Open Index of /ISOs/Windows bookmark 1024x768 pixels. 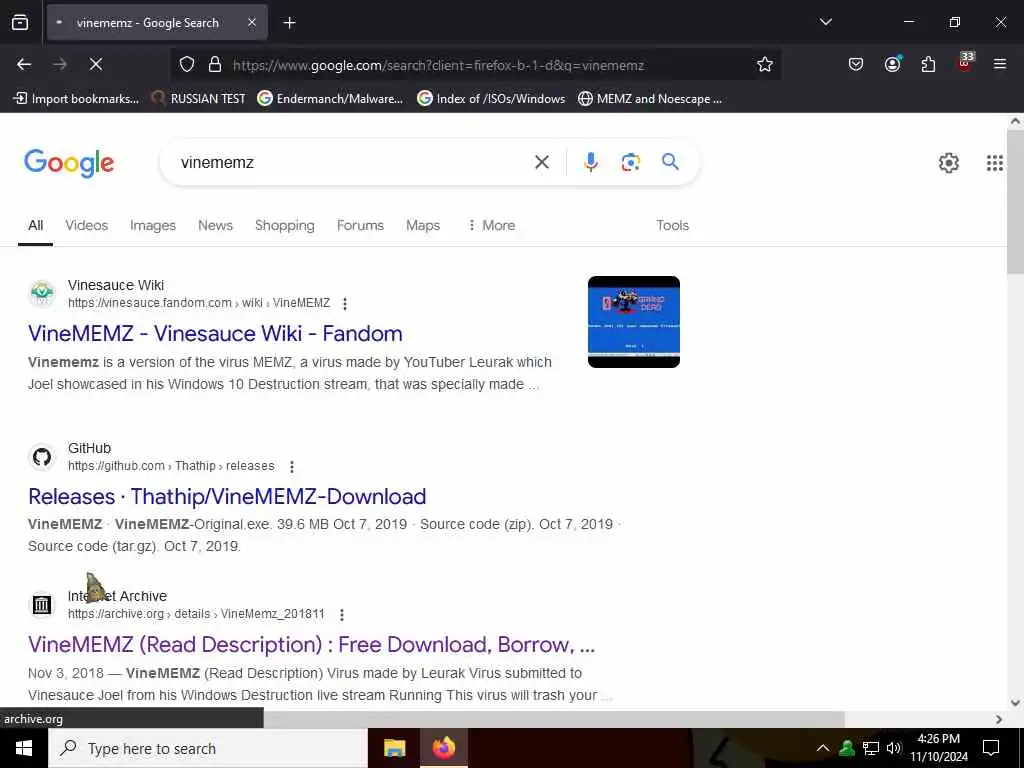pos(491,99)
